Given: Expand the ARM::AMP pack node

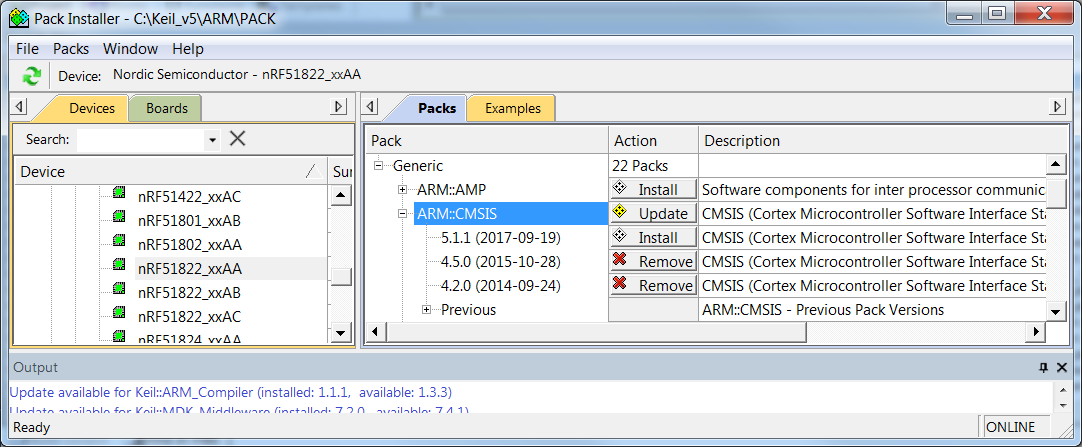Looking at the screenshot, I should click(402, 190).
